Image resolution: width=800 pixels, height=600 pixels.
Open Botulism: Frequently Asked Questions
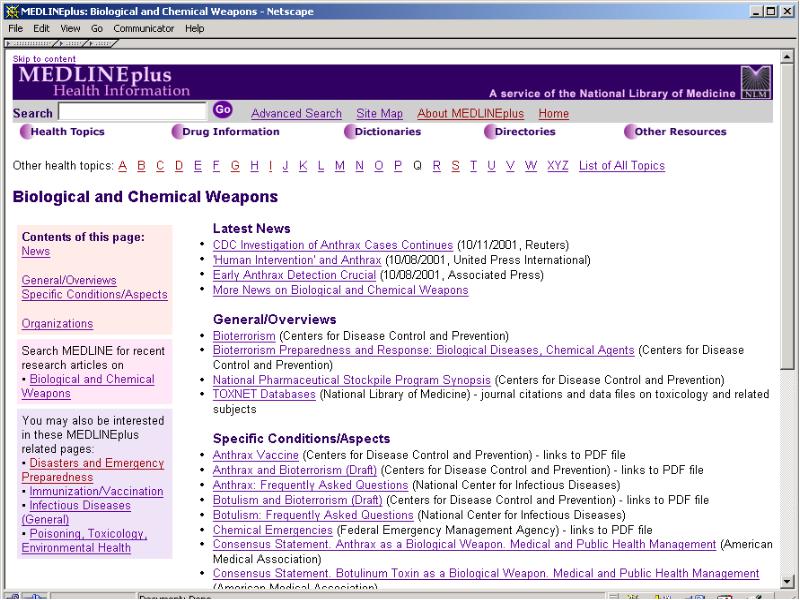tap(313, 515)
